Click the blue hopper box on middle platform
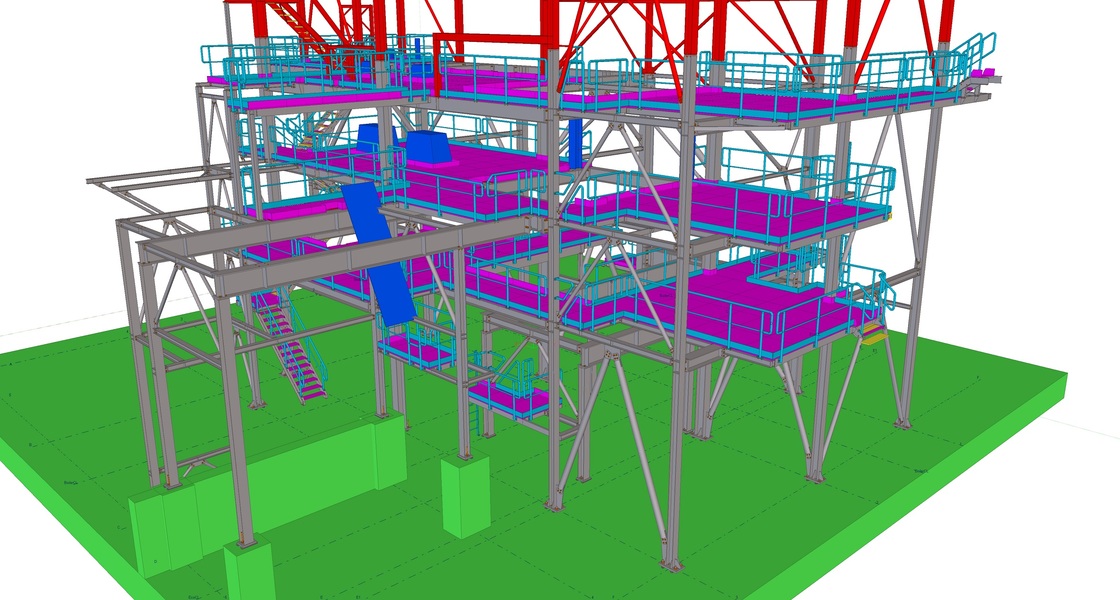1120x600 pixels. point(428,149)
